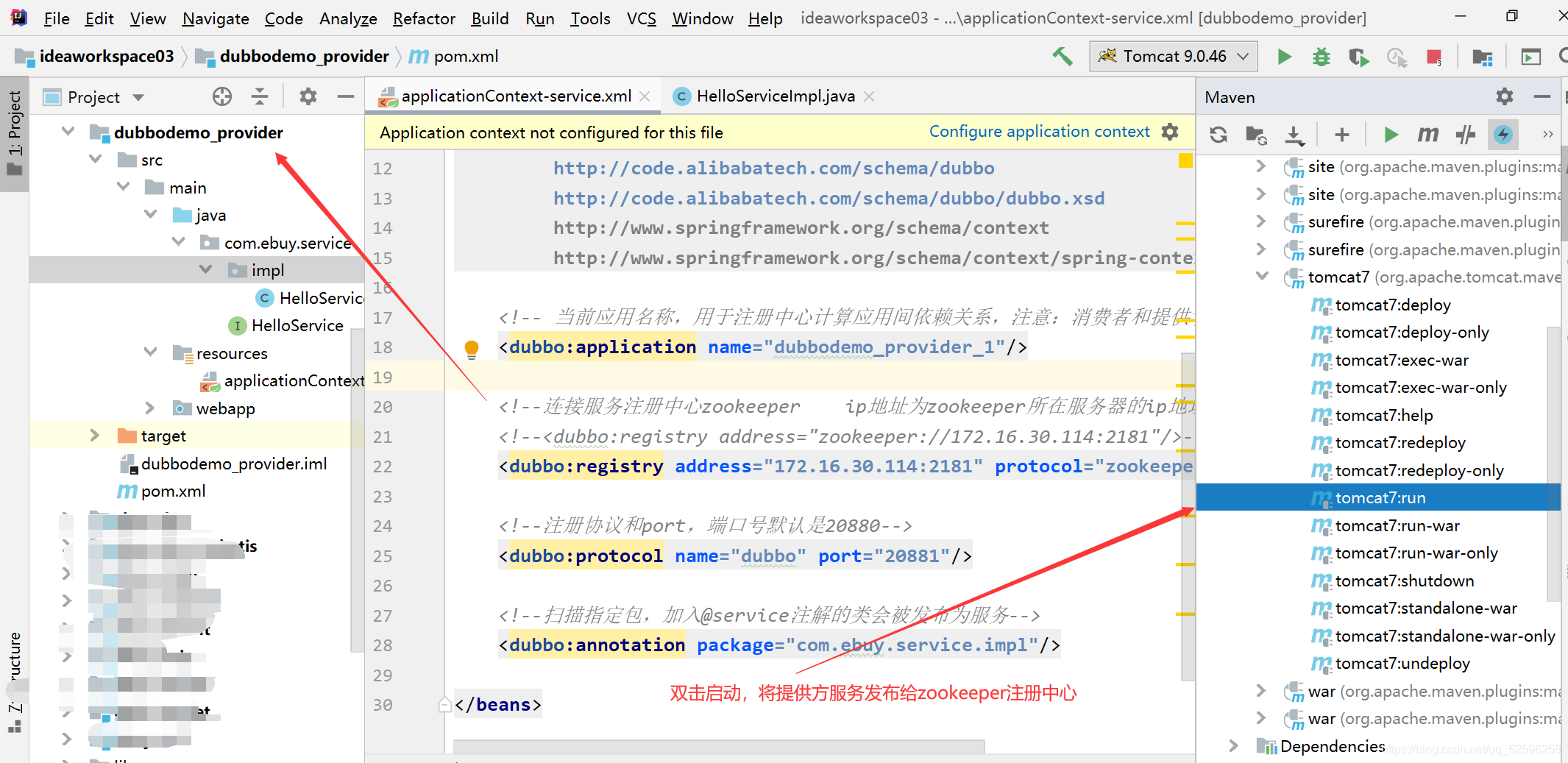Click the fold marker at </beans>
The height and width of the screenshot is (763, 1568).
[x=444, y=705]
